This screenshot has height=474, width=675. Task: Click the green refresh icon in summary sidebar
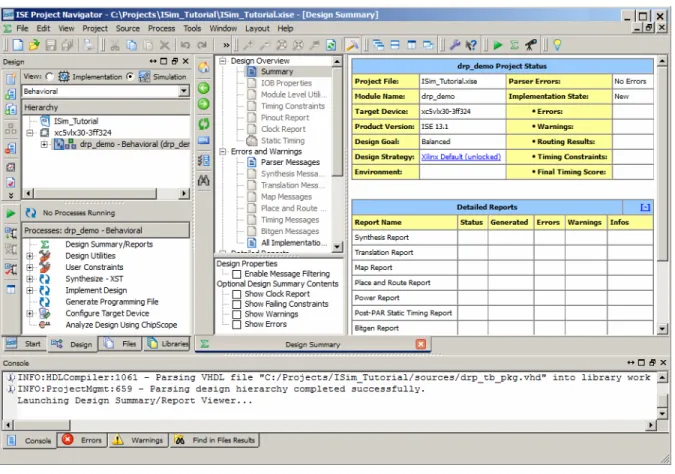click(x=204, y=124)
